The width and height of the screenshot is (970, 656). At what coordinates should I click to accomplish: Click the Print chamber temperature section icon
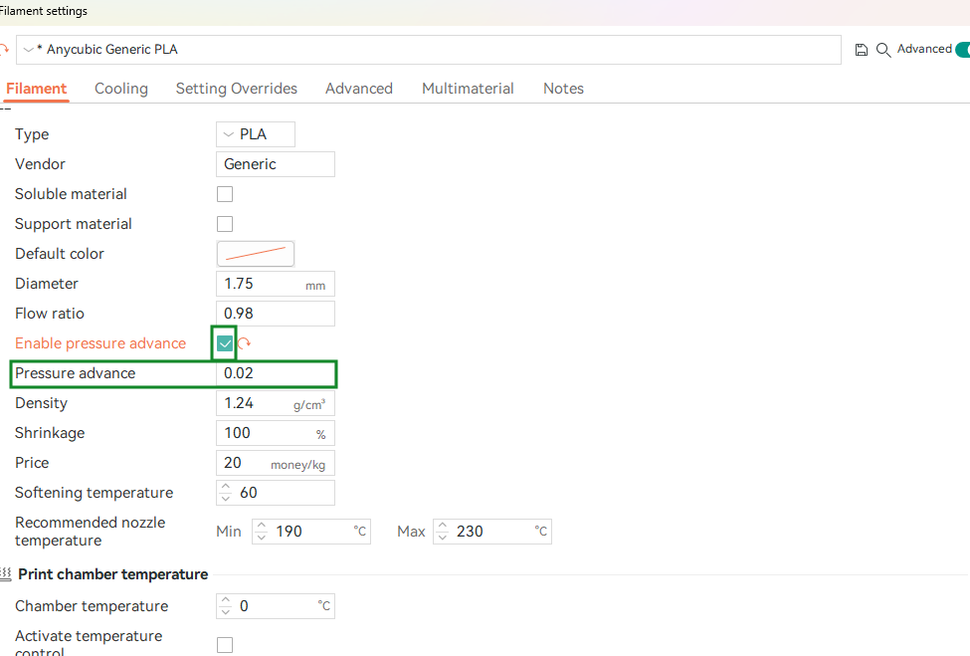tap(6, 574)
